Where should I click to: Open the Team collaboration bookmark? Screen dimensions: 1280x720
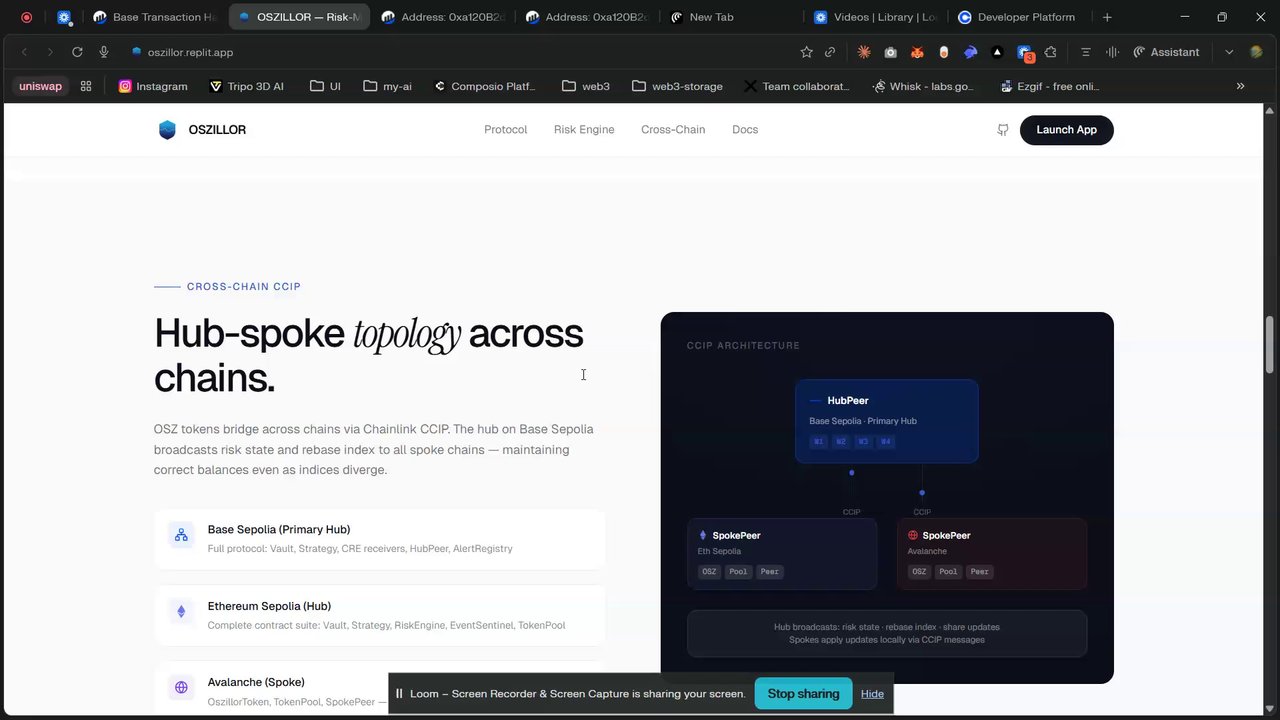pos(797,86)
